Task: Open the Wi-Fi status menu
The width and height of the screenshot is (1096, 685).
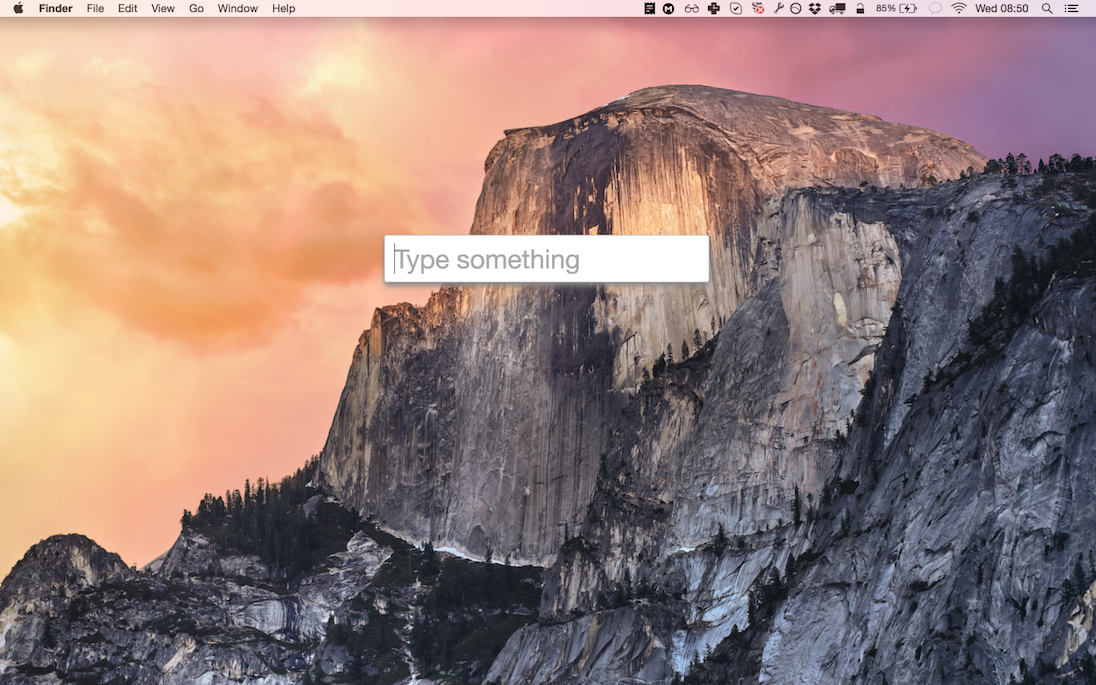Action: click(959, 8)
